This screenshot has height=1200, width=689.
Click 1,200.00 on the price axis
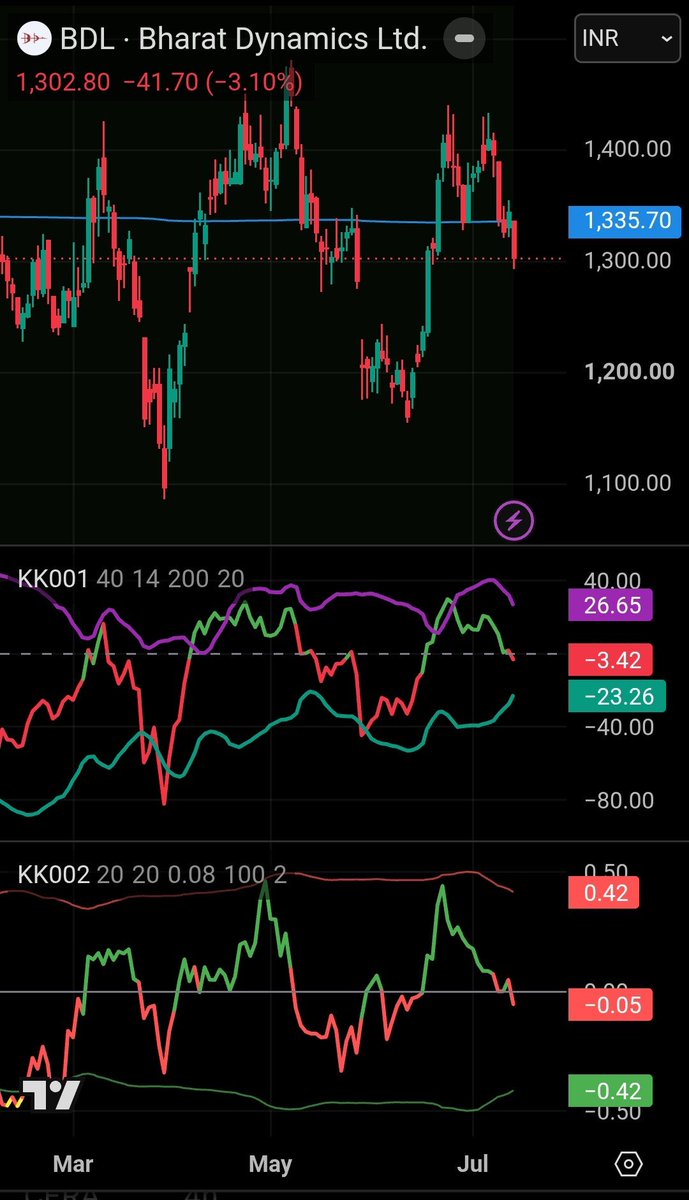[628, 372]
